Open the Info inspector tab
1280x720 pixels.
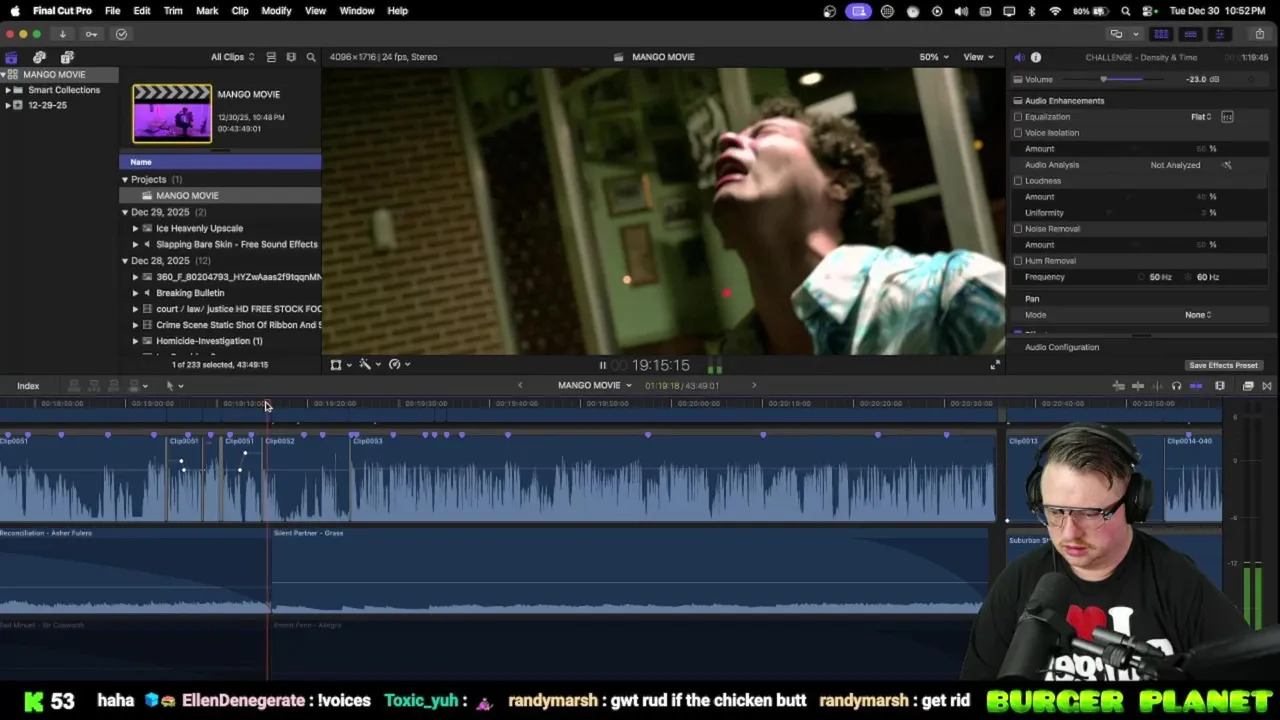coord(1036,57)
